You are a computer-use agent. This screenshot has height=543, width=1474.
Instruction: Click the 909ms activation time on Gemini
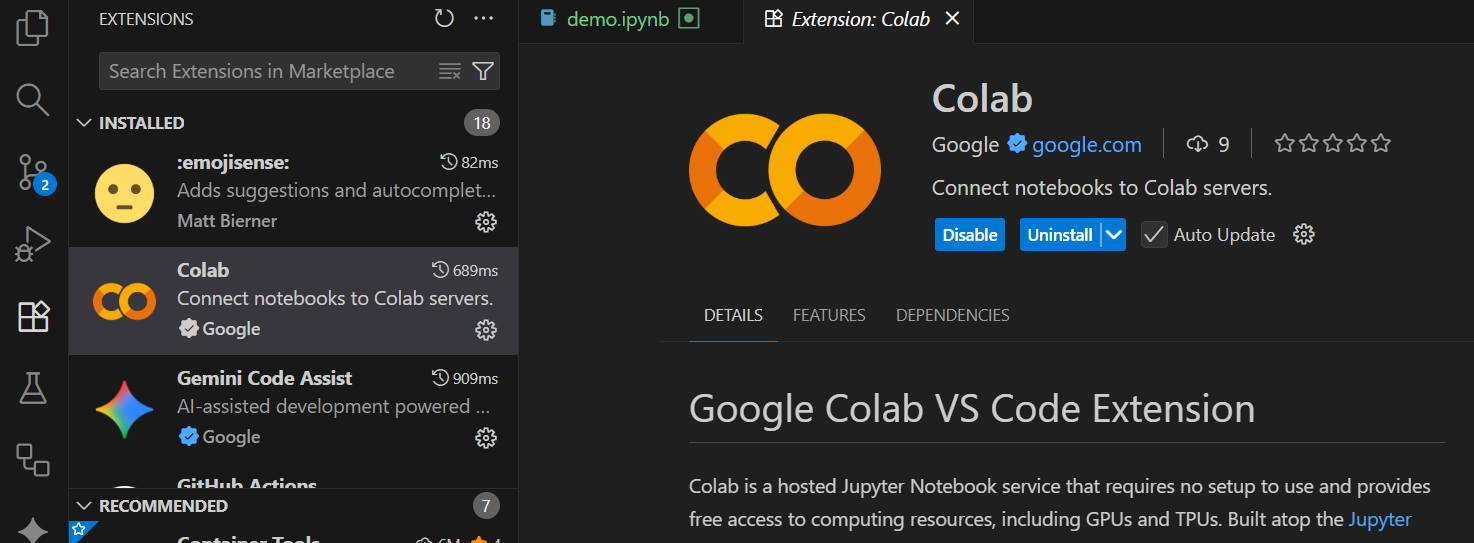[465, 378]
